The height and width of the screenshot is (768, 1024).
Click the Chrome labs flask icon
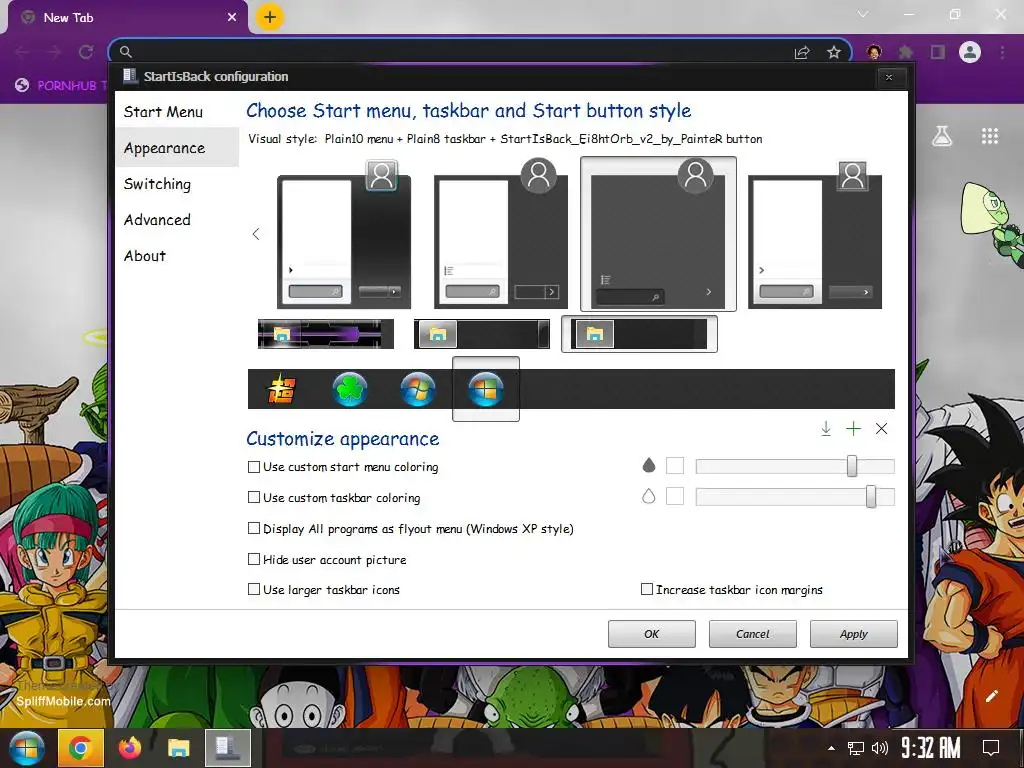point(942,136)
